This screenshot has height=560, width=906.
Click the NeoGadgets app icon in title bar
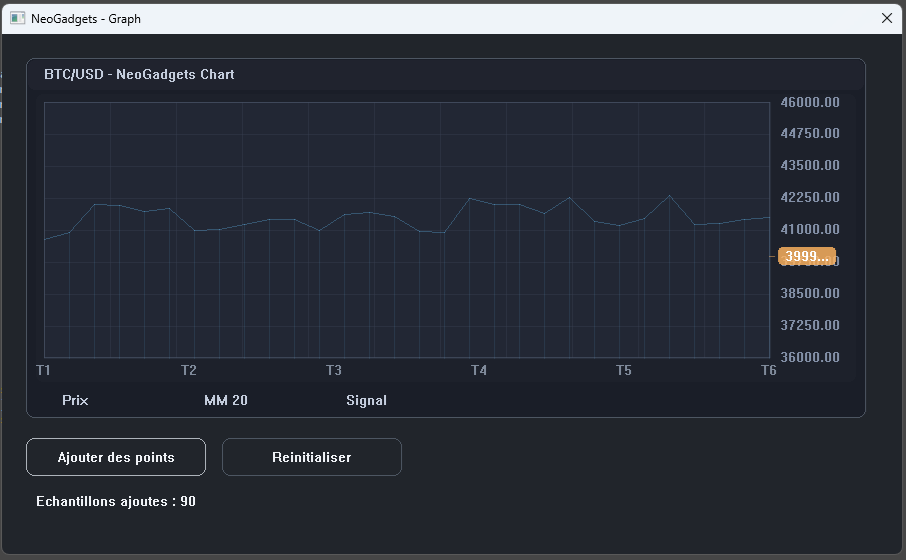pyautogui.click(x=17, y=18)
